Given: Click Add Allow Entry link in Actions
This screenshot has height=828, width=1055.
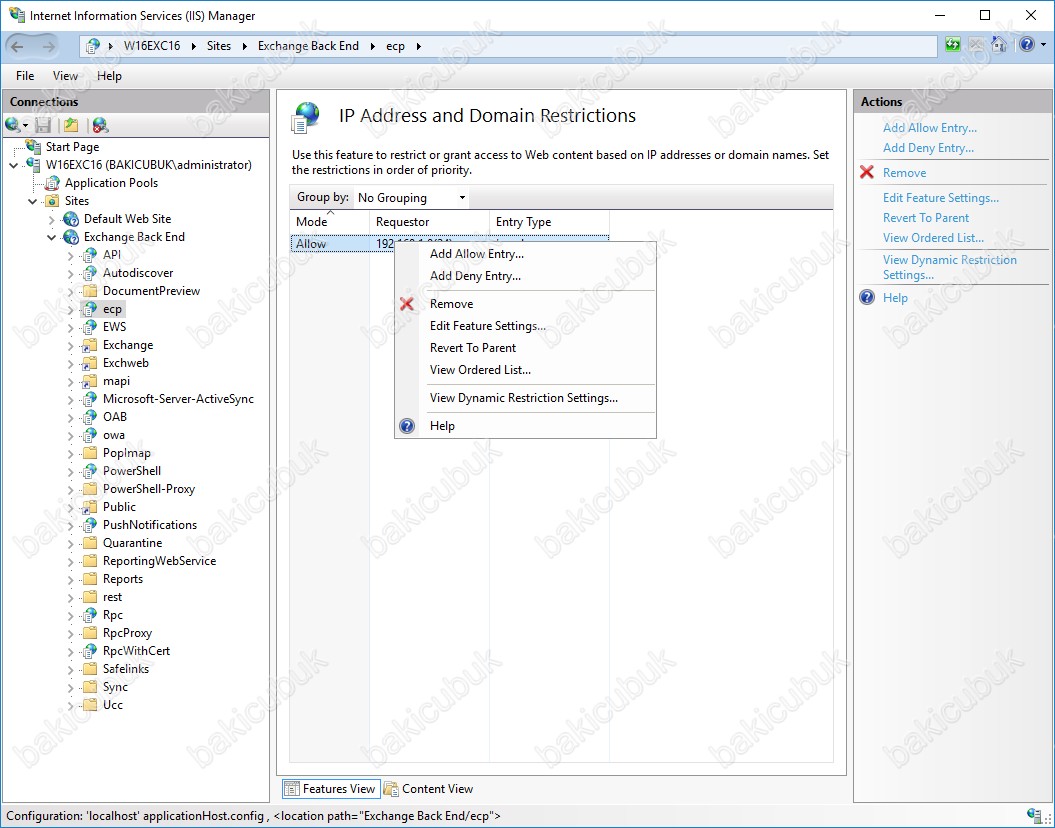Looking at the screenshot, I should click(930, 128).
